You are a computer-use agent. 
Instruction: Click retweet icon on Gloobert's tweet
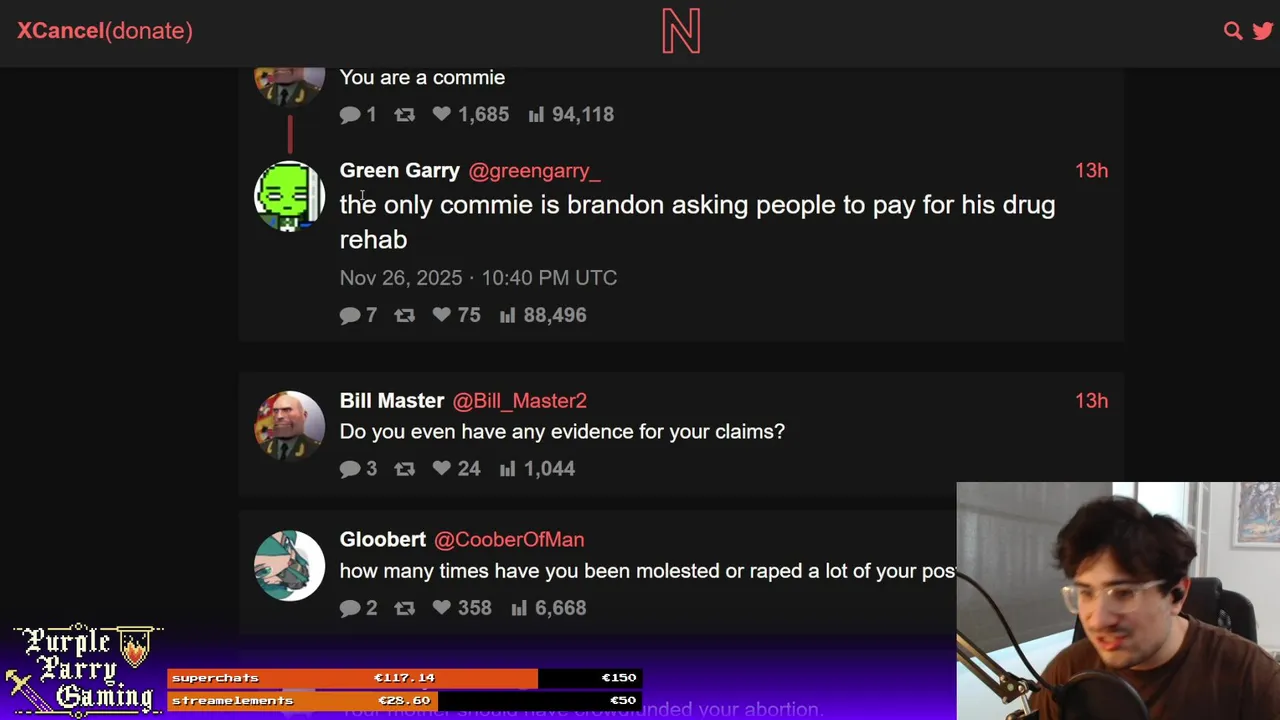(404, 608)
